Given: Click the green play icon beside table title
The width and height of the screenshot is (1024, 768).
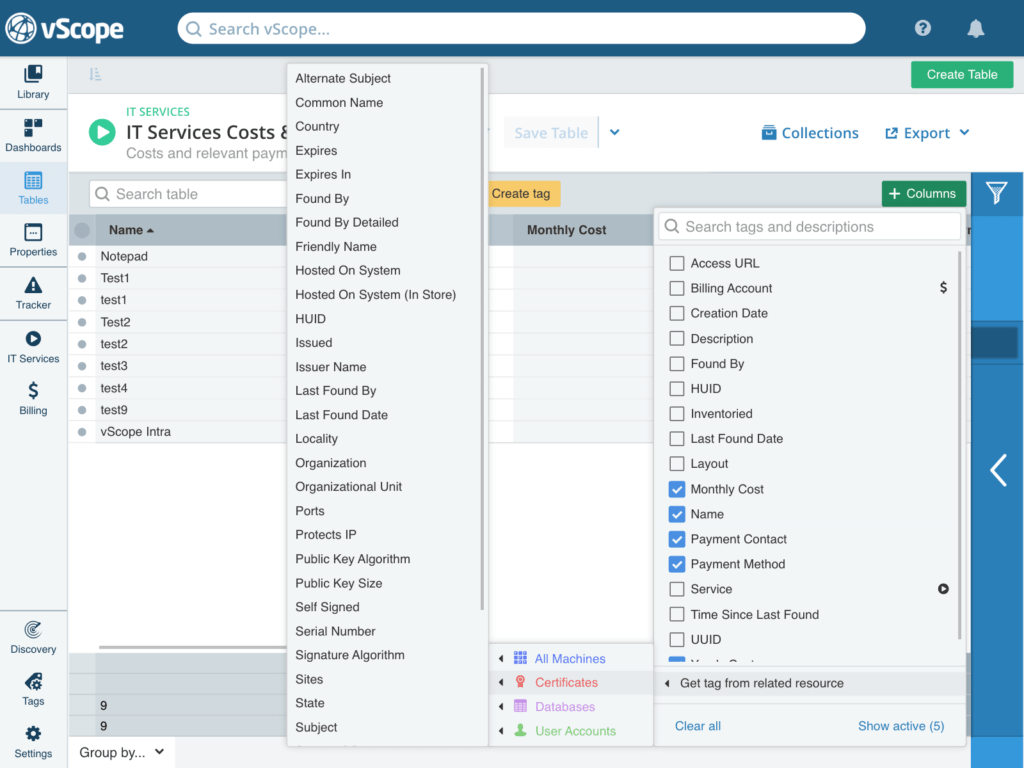Looking at the screenshot, I should coord(102,132).
